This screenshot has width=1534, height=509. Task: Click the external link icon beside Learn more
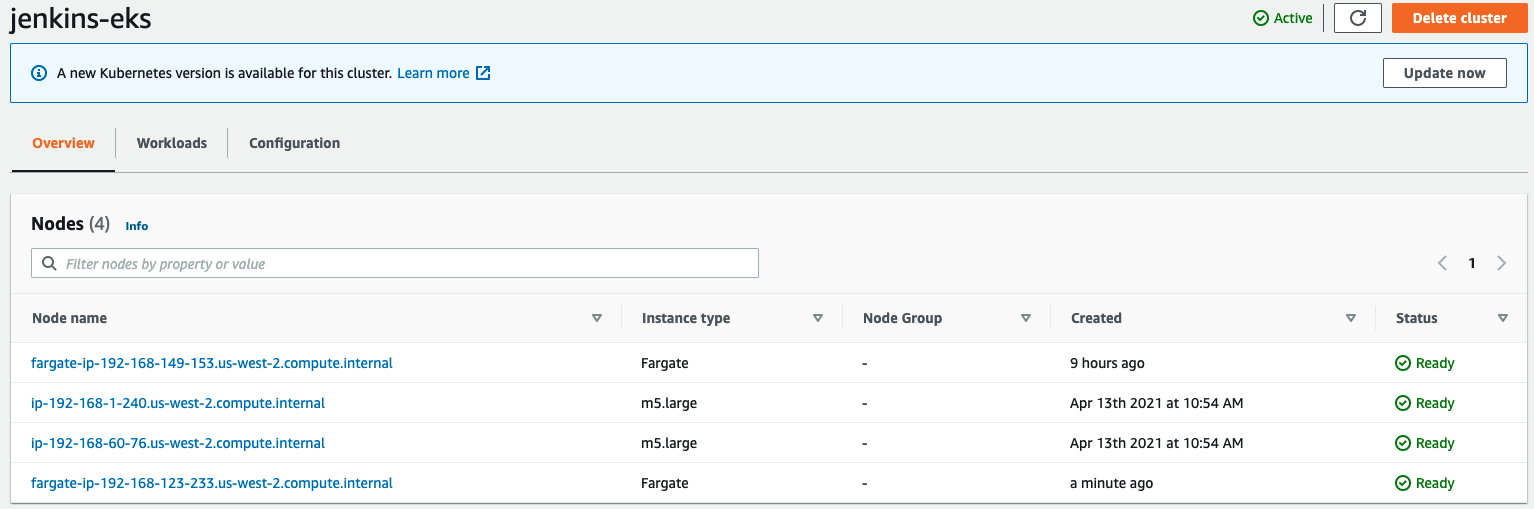[483, 73]
